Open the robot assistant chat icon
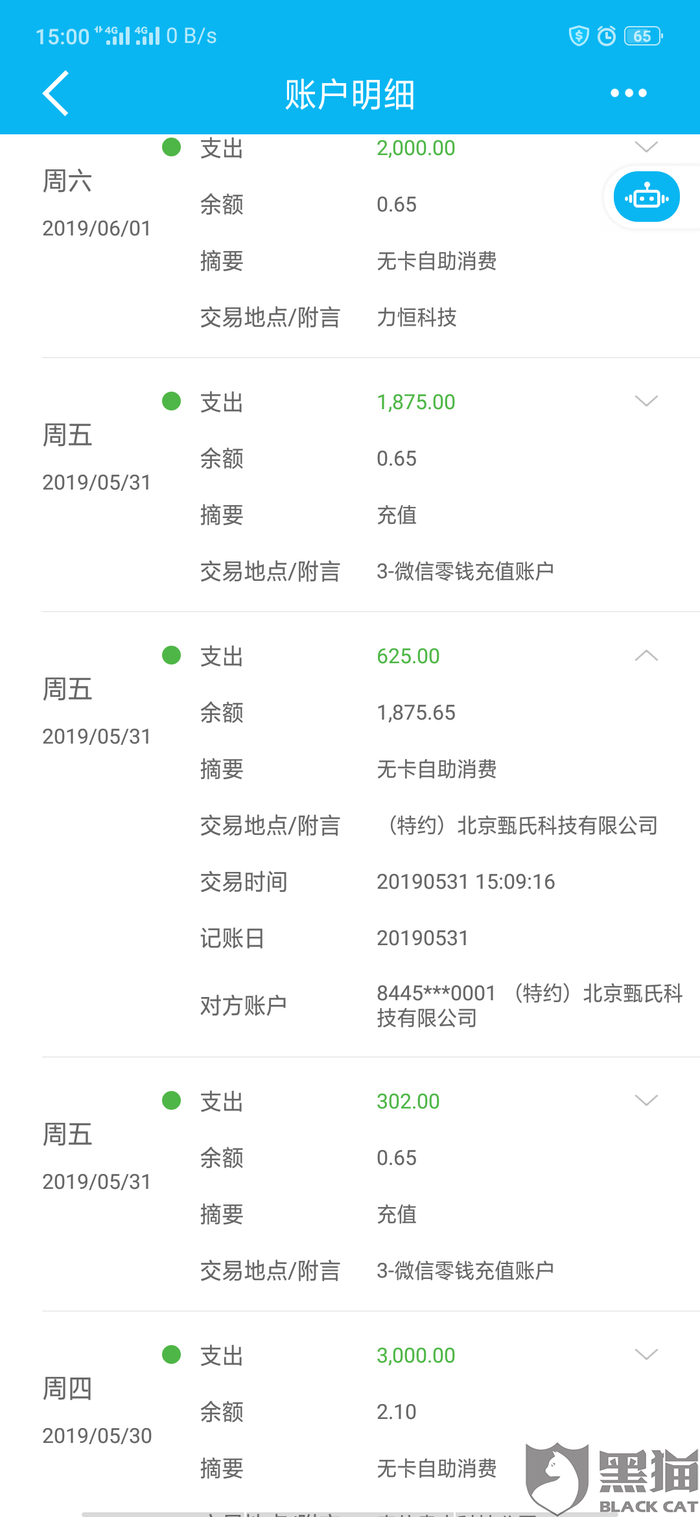Image resolution: width=700 pixels, height=1517 pixels. click(646, 197)
